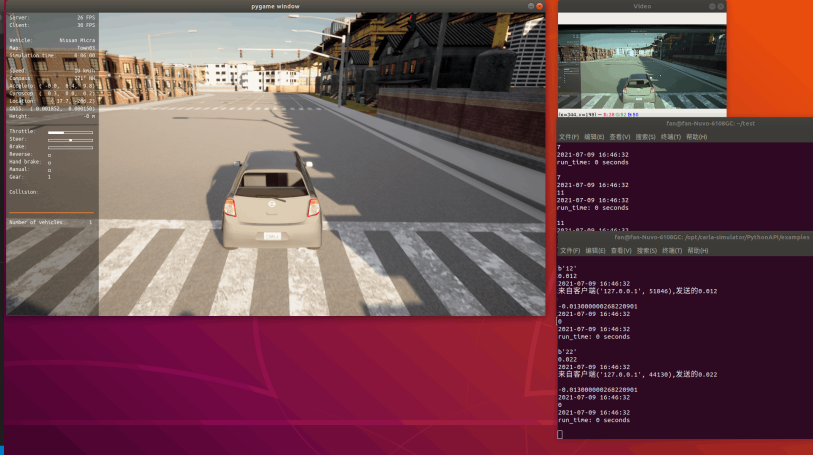Open 编辑(E) menu in ~/test terminal
This screenshot has height=456, width=814.
tap(594, 137)
